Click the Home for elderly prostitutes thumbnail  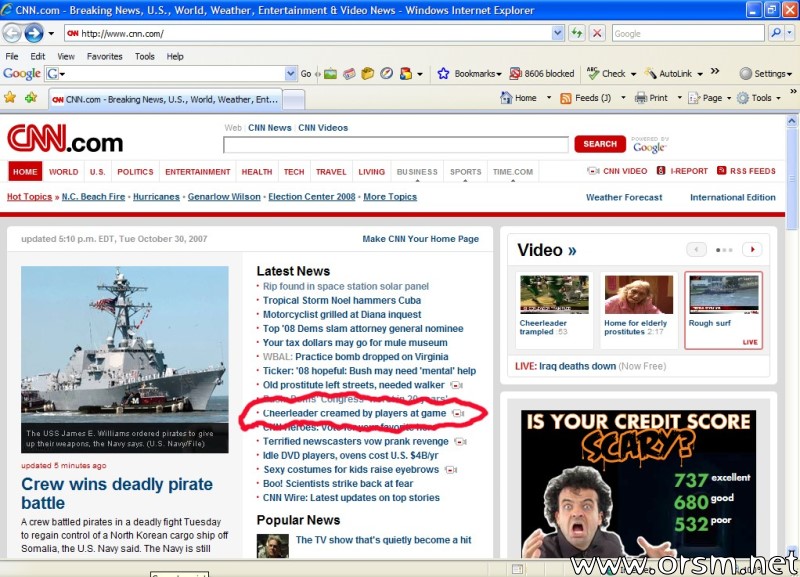pos(639,294)
